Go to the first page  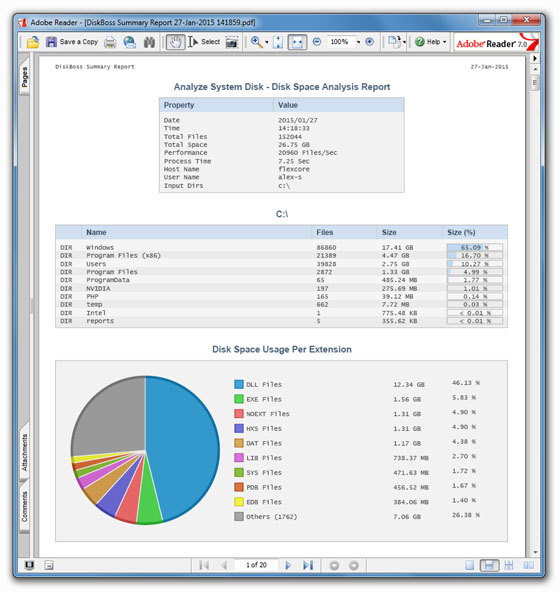[204, 565]
